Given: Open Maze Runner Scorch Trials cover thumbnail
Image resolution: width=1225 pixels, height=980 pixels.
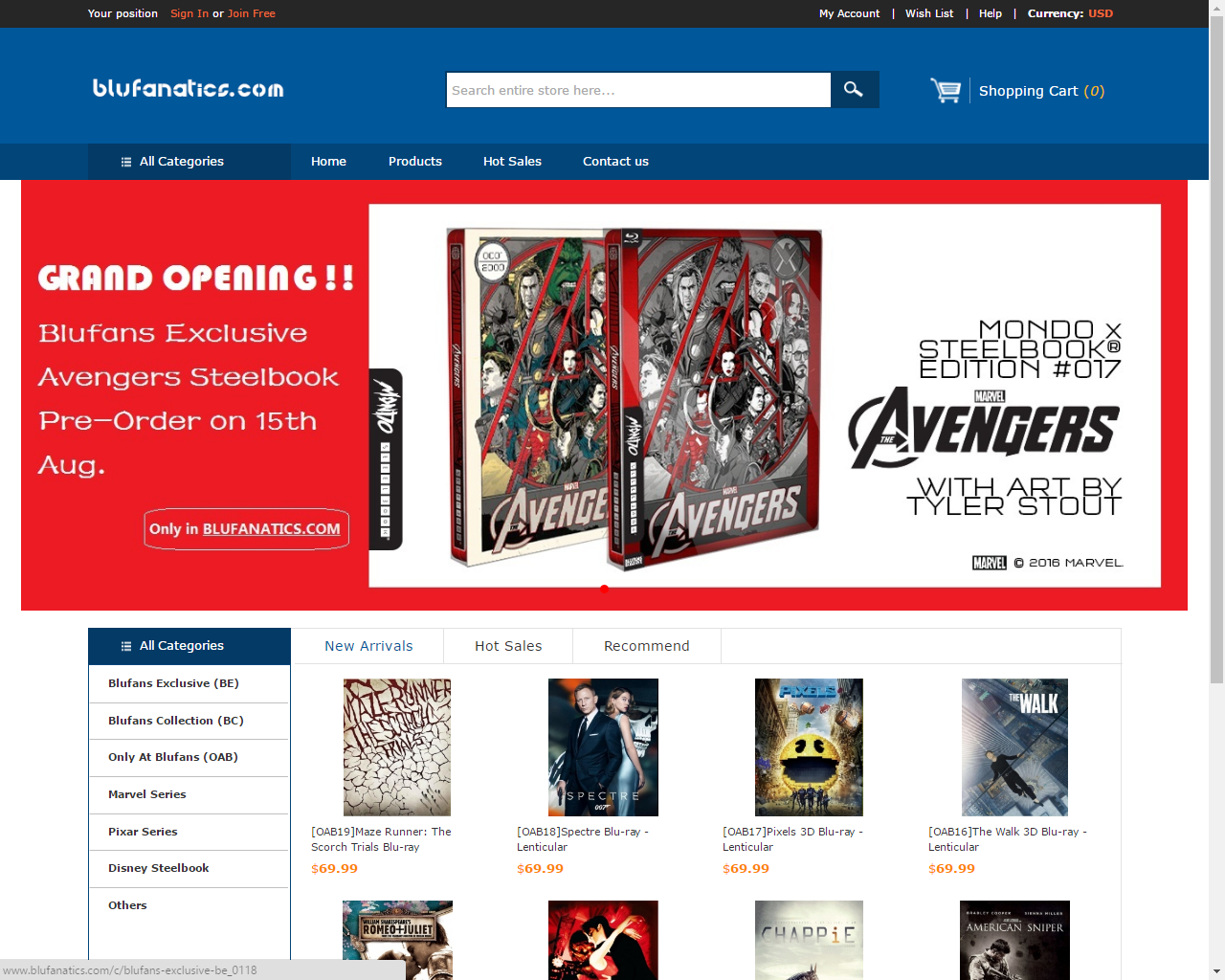Looking at the screenshot, I should 397,747.
